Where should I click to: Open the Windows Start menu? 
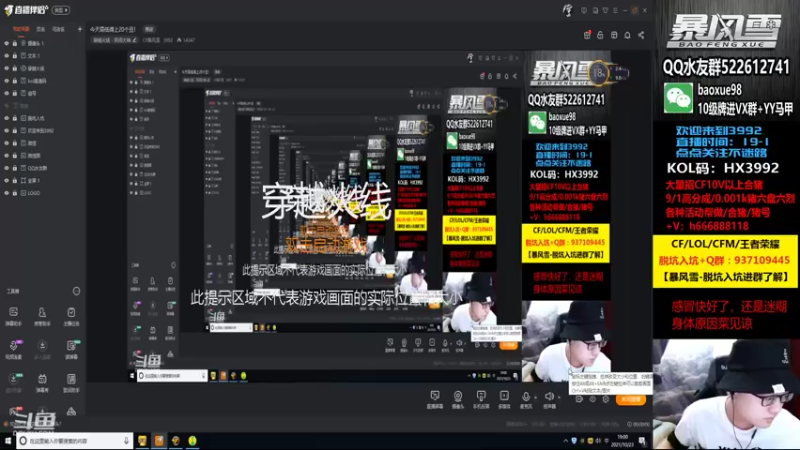coord(8,440)
